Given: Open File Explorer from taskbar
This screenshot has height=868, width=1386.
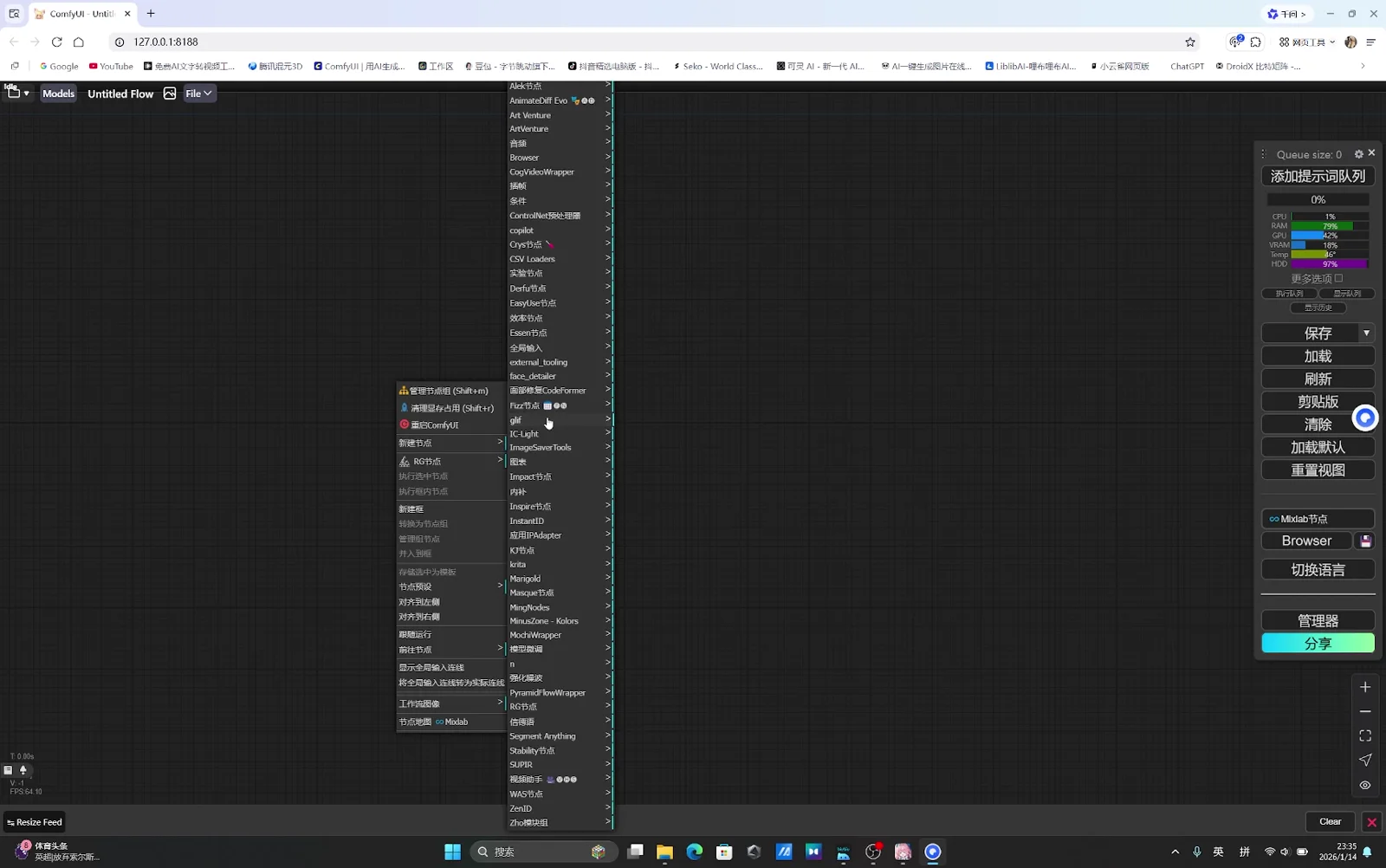Looking at the screenshot, I should point(664,852).
